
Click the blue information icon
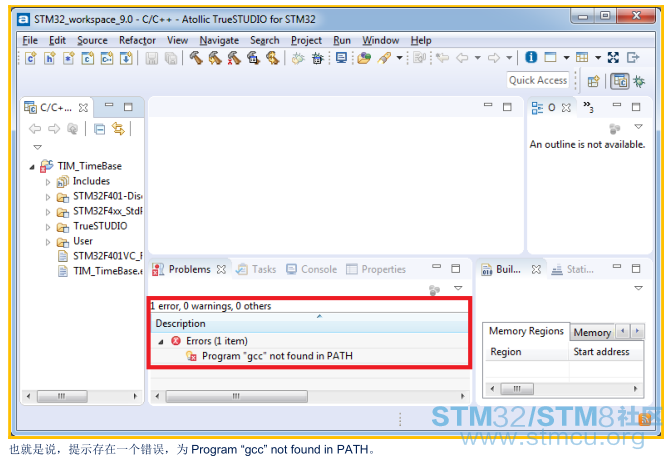tap(531, 57)
